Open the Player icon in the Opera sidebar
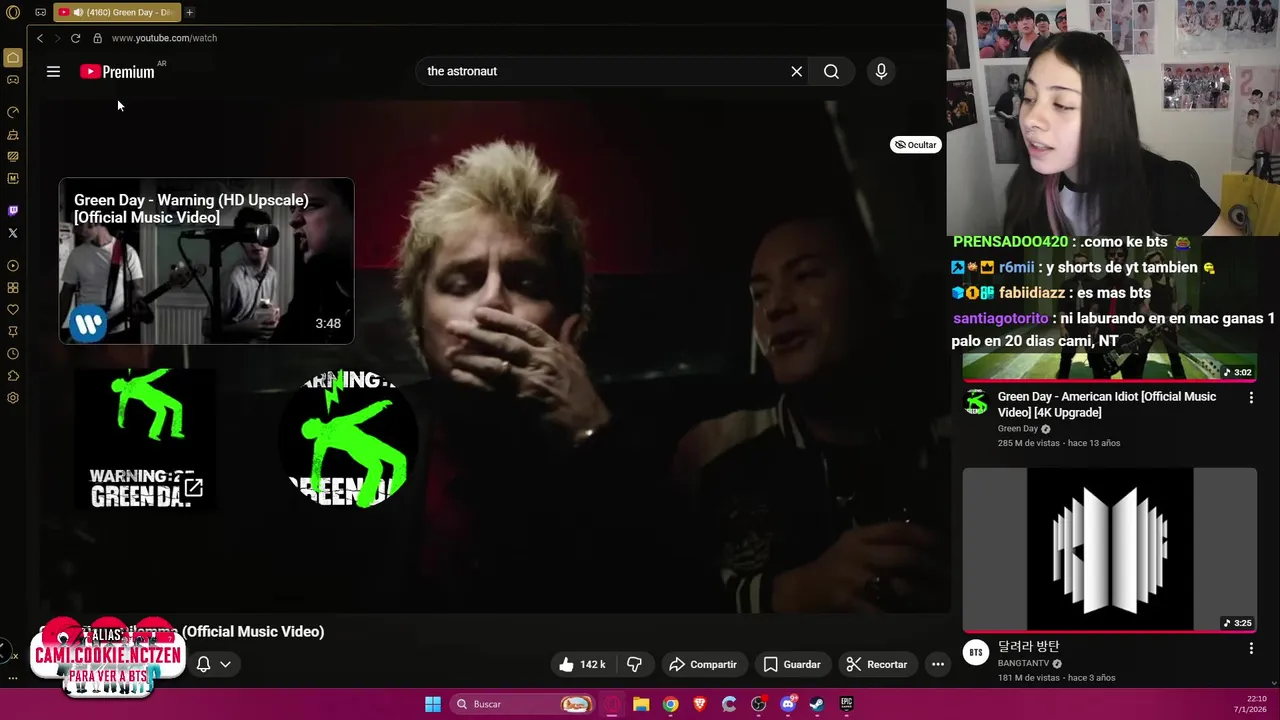This screenshot has width=1280, height=720. (x=13, y=266)
